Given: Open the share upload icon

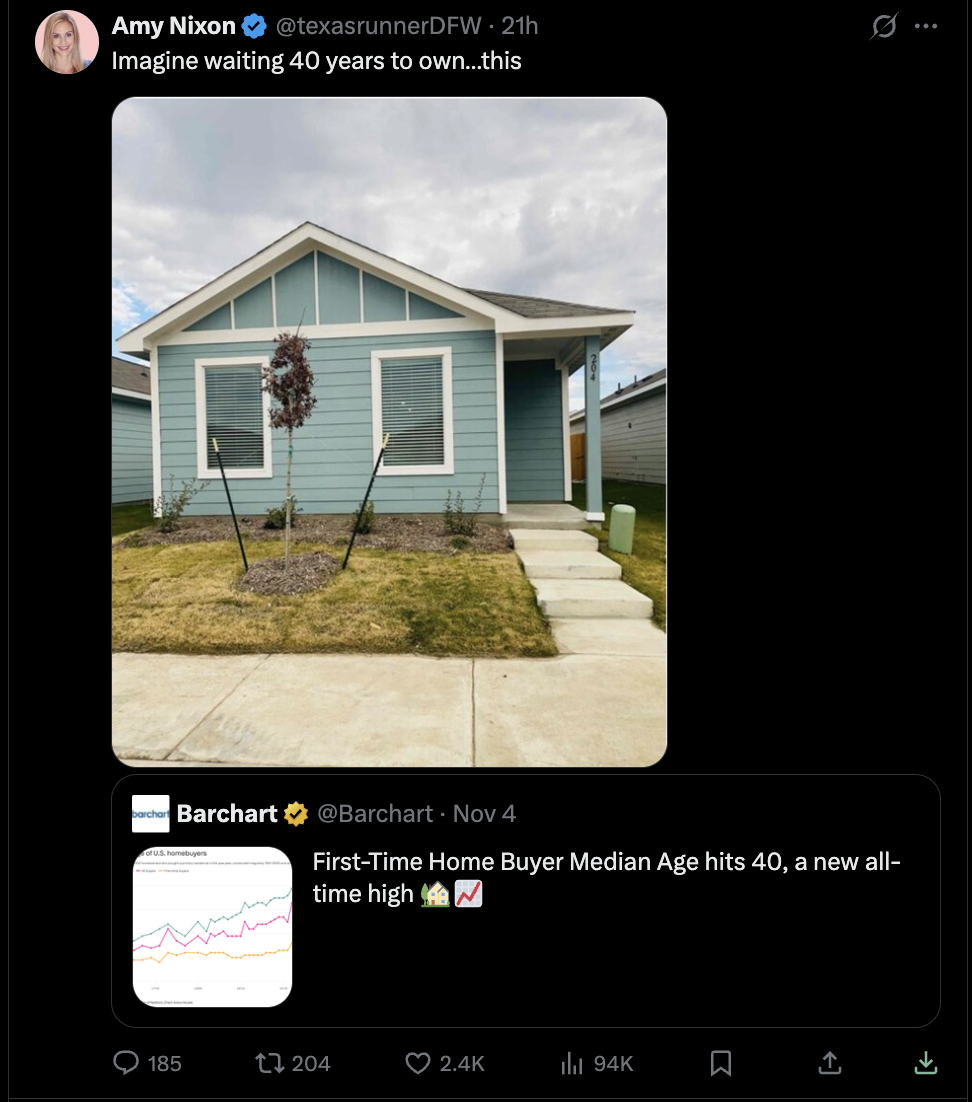Looking at the screenshot, I should click(x=829, y=1063).
